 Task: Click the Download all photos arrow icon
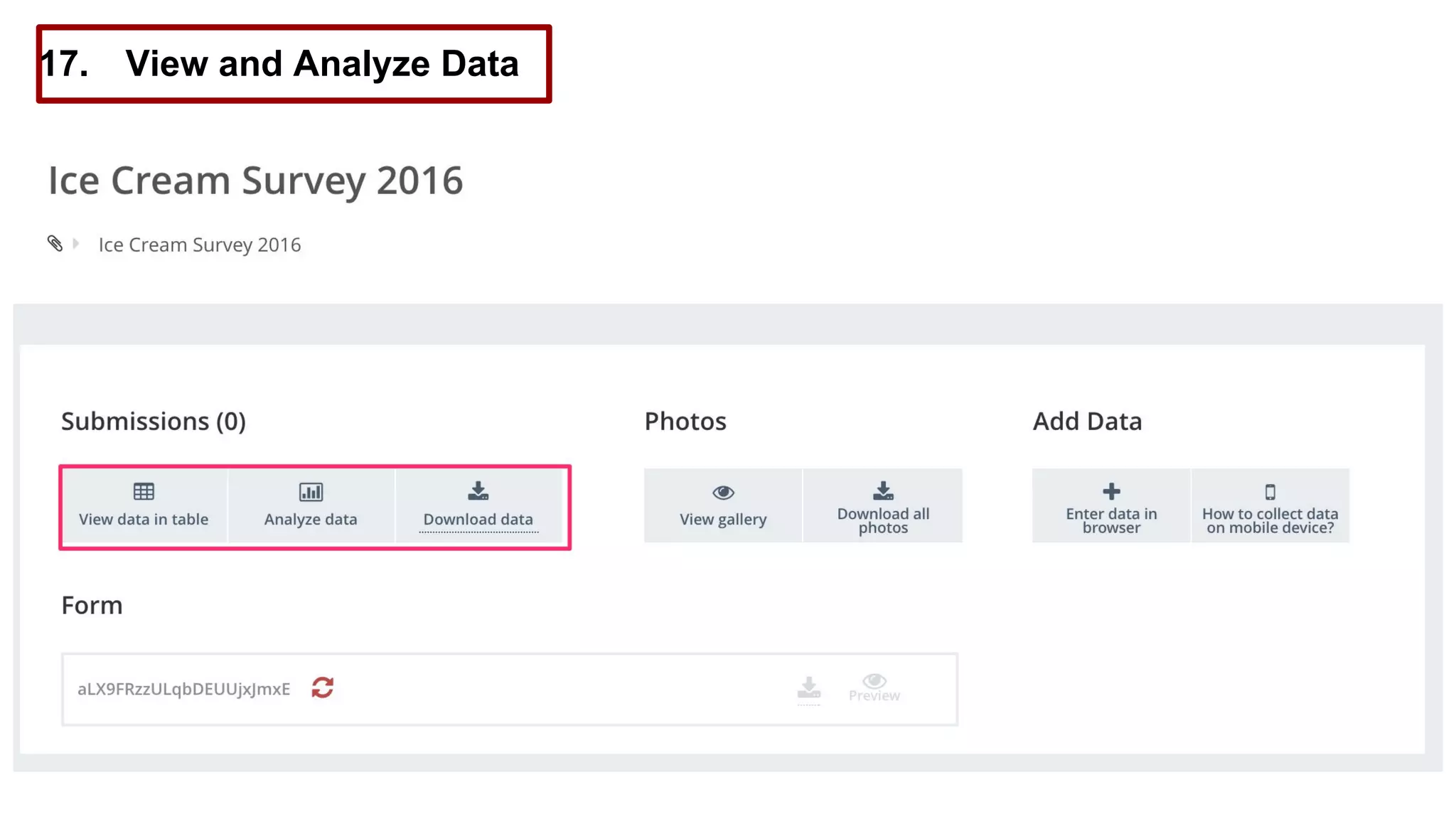(x=883, y=491)
